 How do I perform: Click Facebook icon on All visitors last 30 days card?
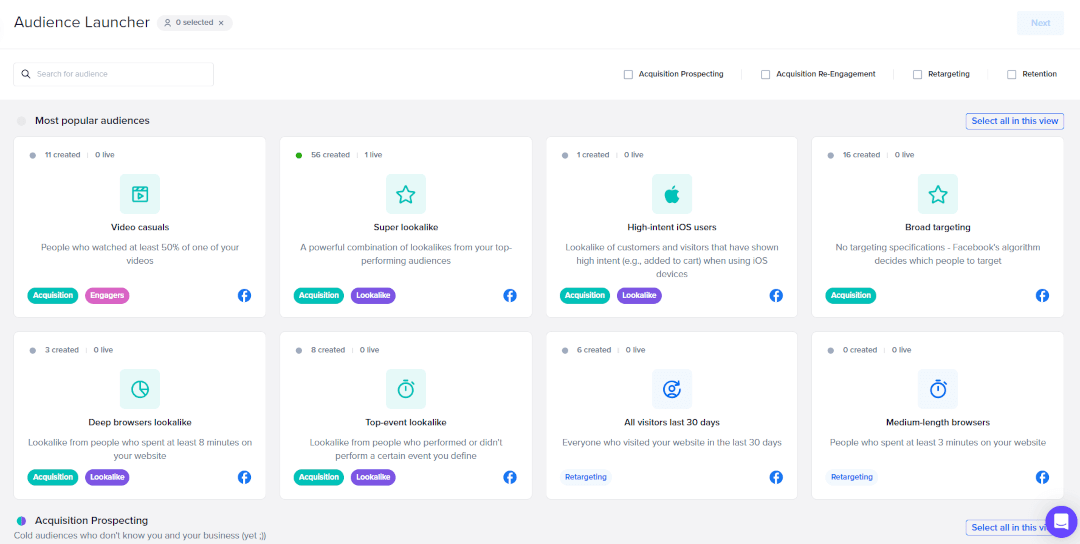point(776,477)
